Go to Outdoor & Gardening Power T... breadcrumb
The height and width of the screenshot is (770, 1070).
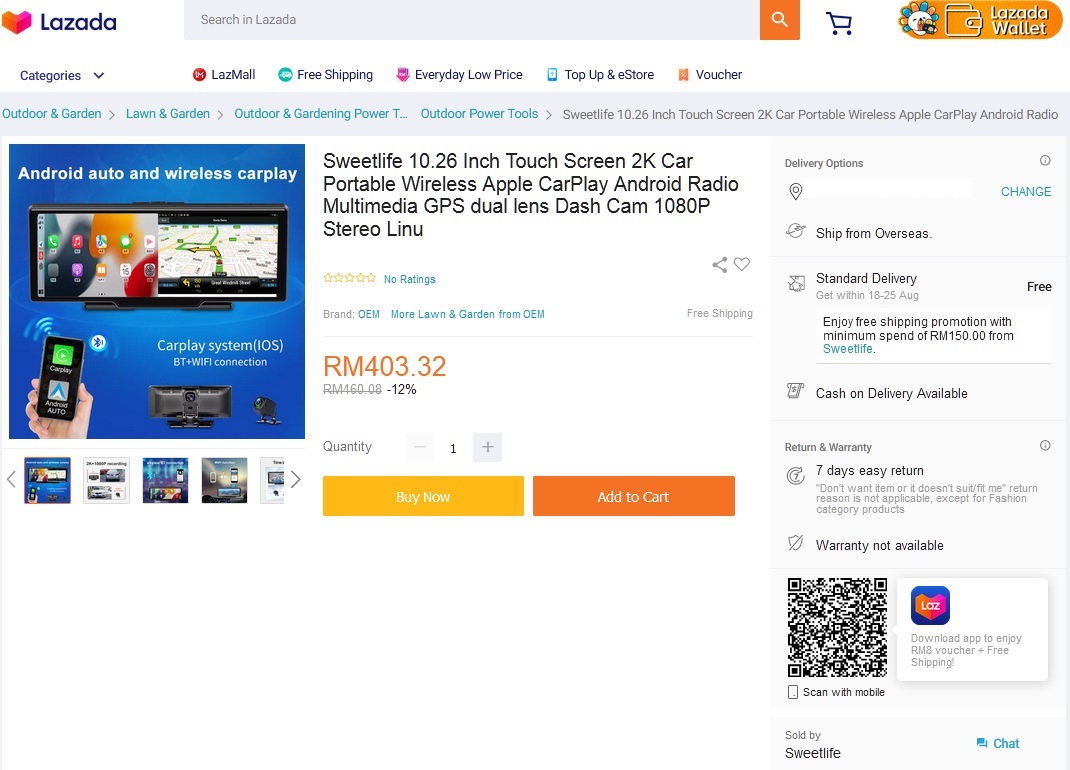click(321, 114)
